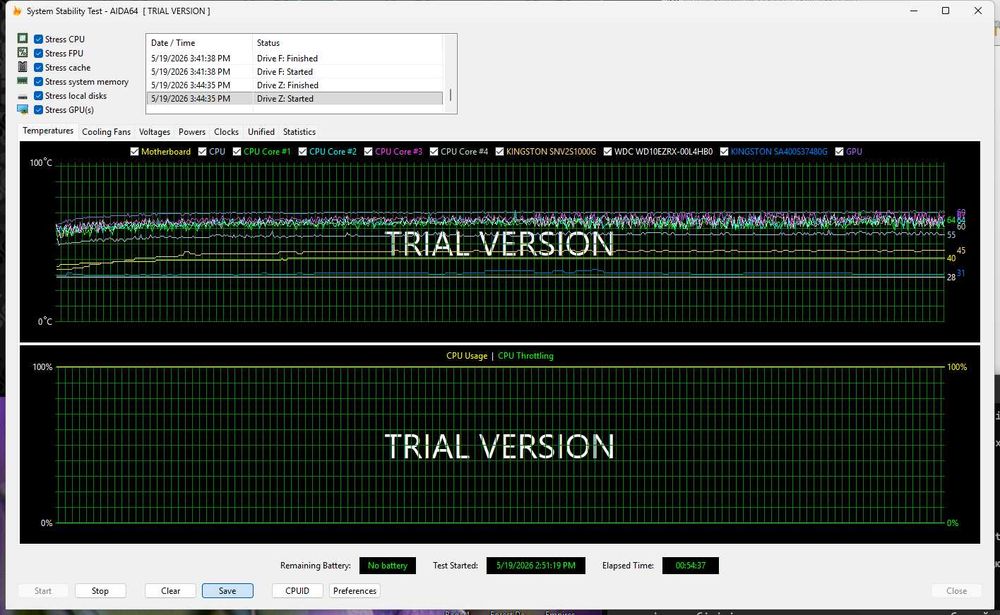Uncheck the Stress CPU checkbox
This screenshot has height=615, width=1000.
tap(38, 39)
